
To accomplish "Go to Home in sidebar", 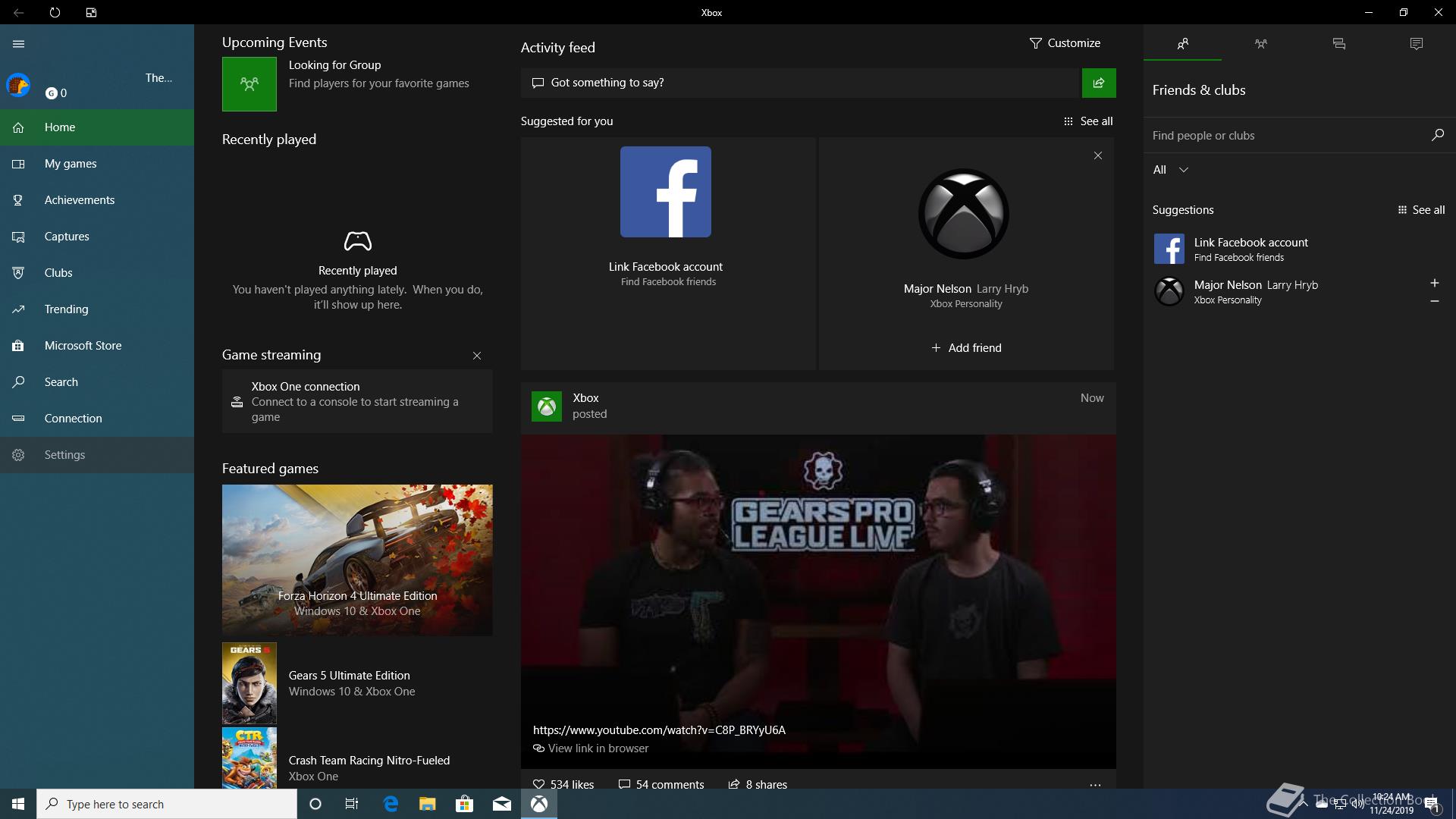I will click(x=97, y=127).
